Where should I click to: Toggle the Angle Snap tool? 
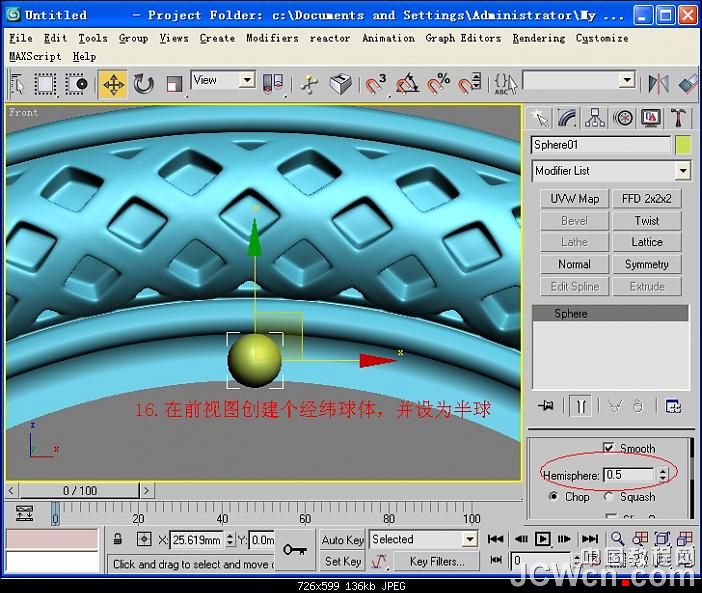407,84
